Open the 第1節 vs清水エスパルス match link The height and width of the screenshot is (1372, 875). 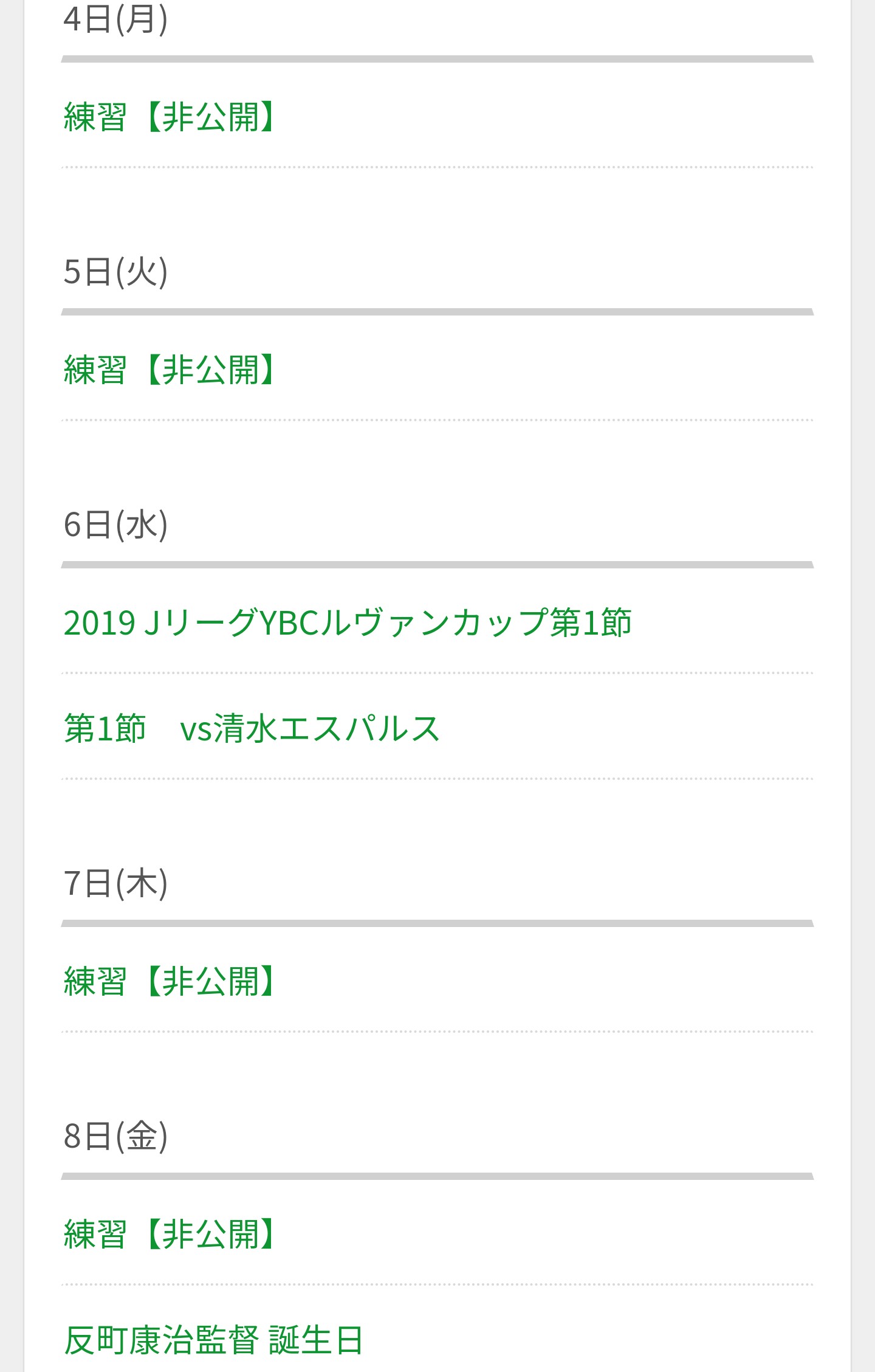252,728
